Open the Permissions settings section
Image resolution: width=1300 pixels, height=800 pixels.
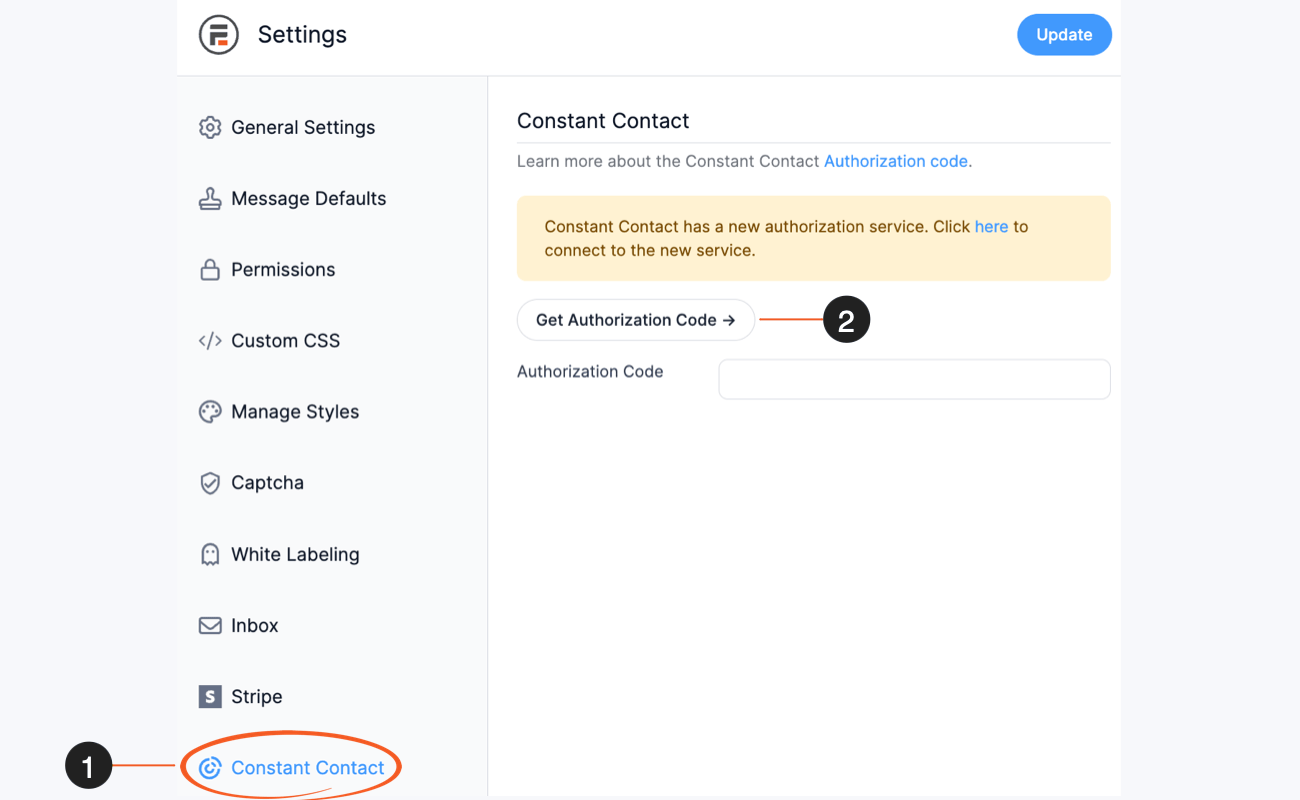pos(283,269)
